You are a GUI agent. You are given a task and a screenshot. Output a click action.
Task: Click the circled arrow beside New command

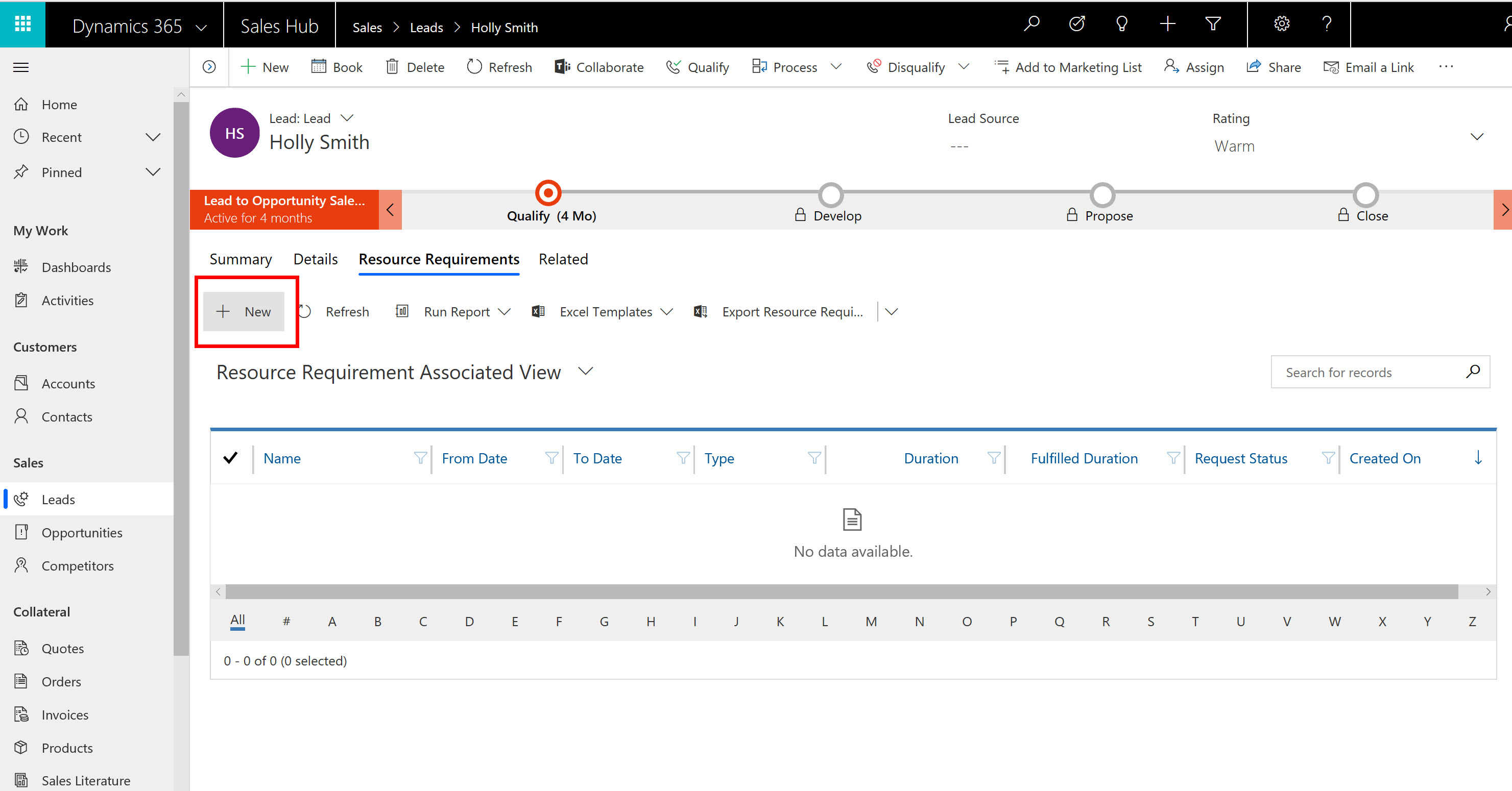pos(209,67)
